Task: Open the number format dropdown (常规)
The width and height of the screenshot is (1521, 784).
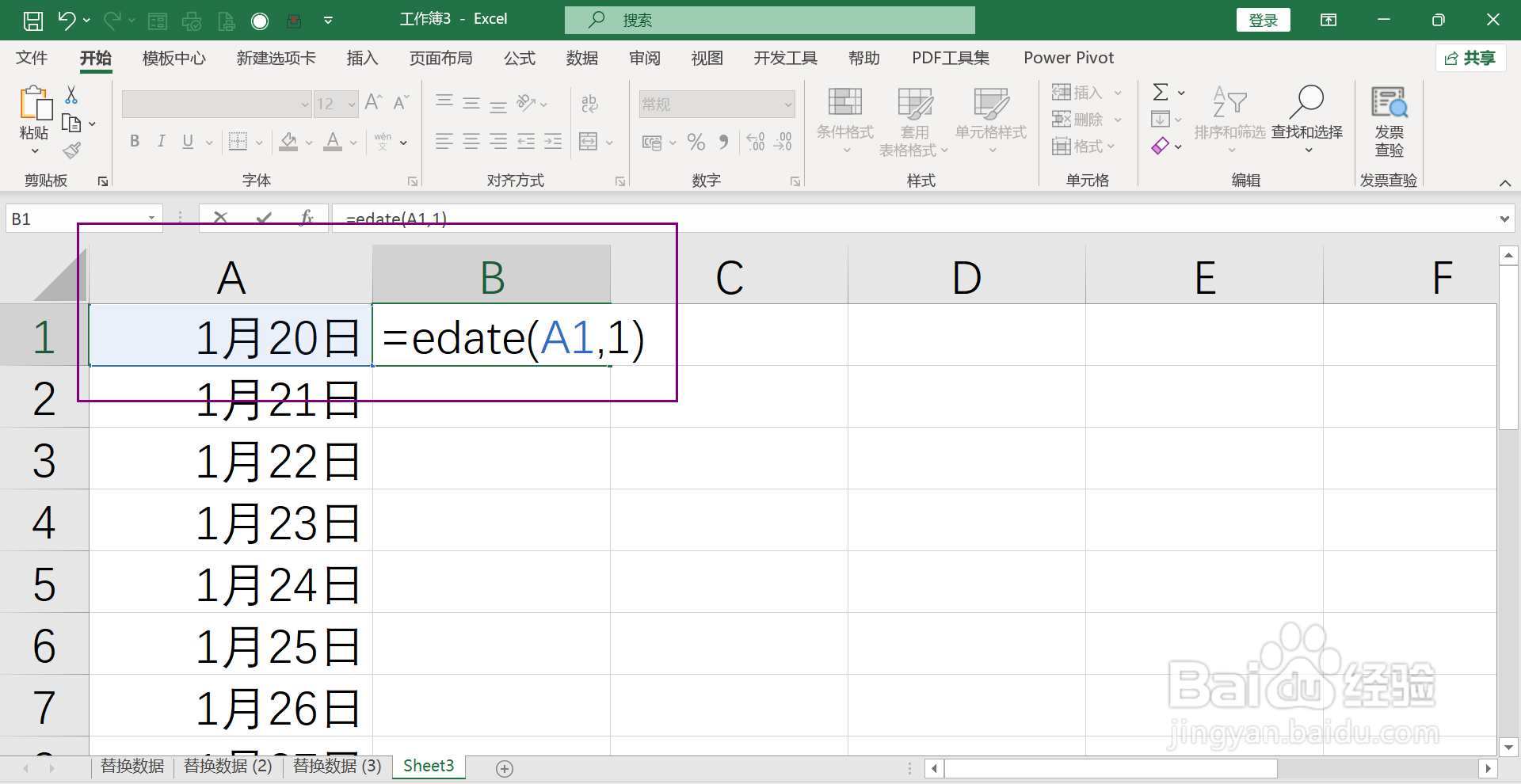Action: point(788,104)
